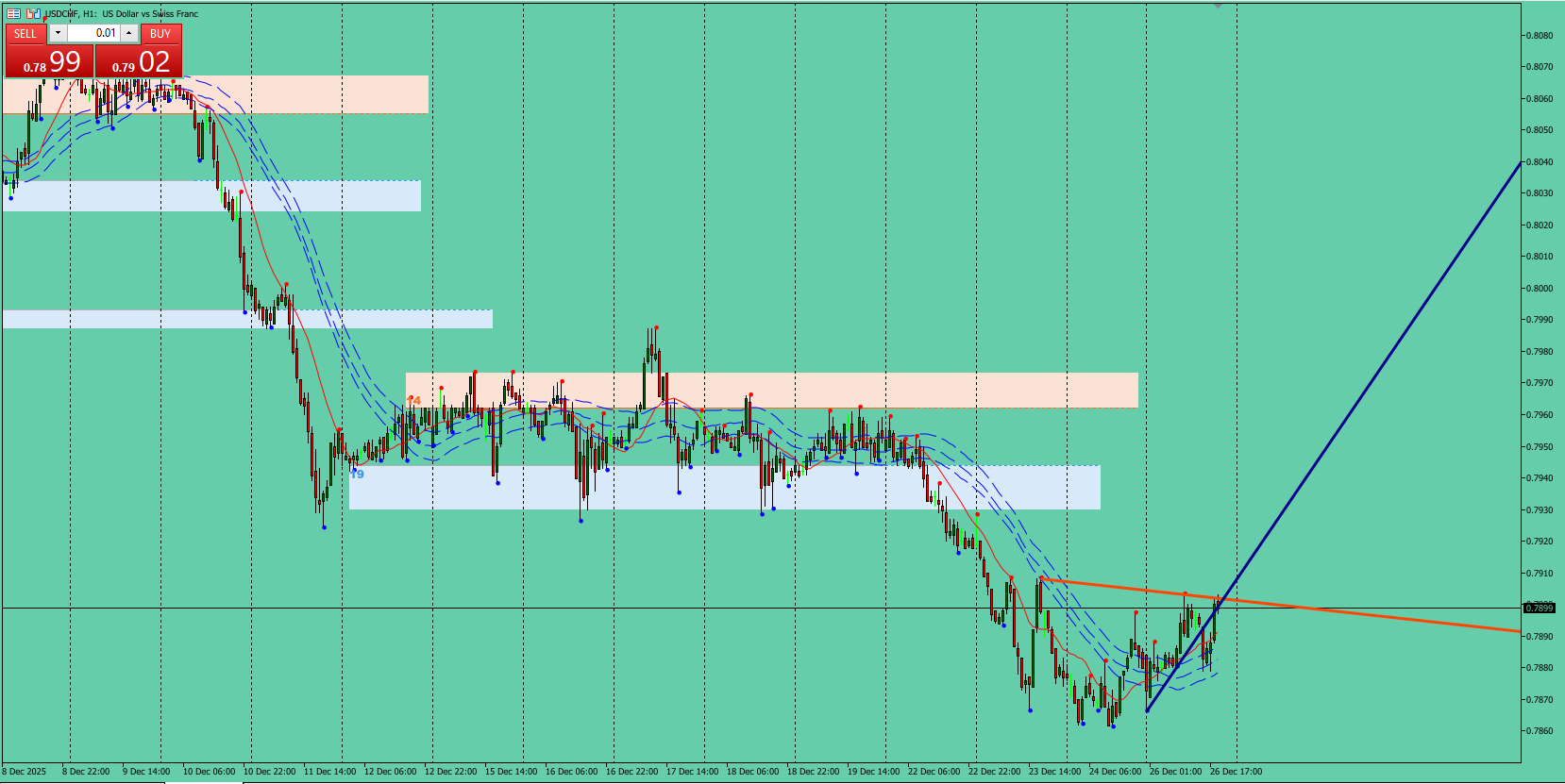Click the 0.7970 price scale label
The width and height of the screenshot is (1565, 784).
click(x=1540, y=384)
